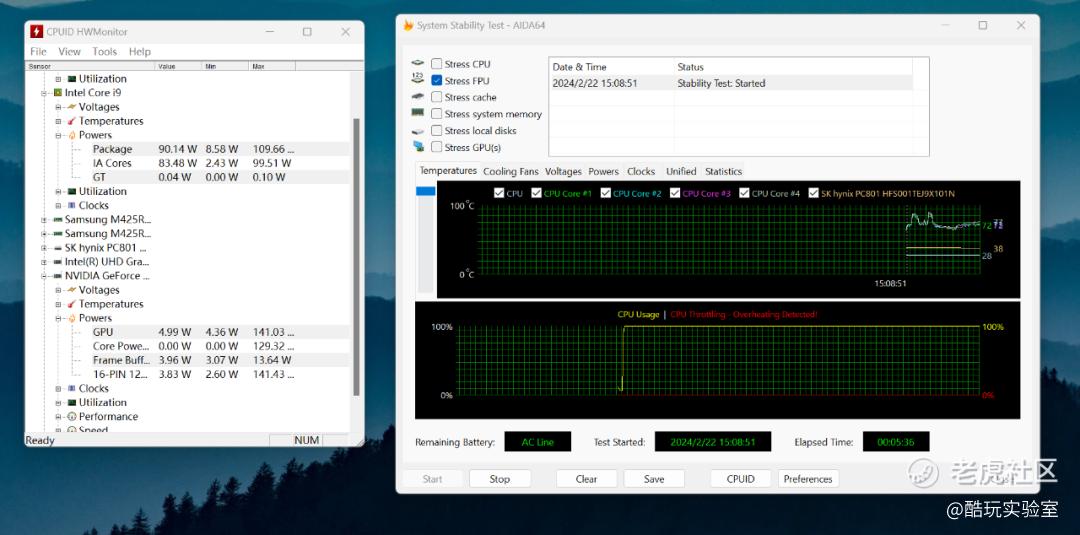Uncheck SK hynix PC801 graph checkbox
This screenshot has width=1080, height=535.
click(x=814, y=193)
